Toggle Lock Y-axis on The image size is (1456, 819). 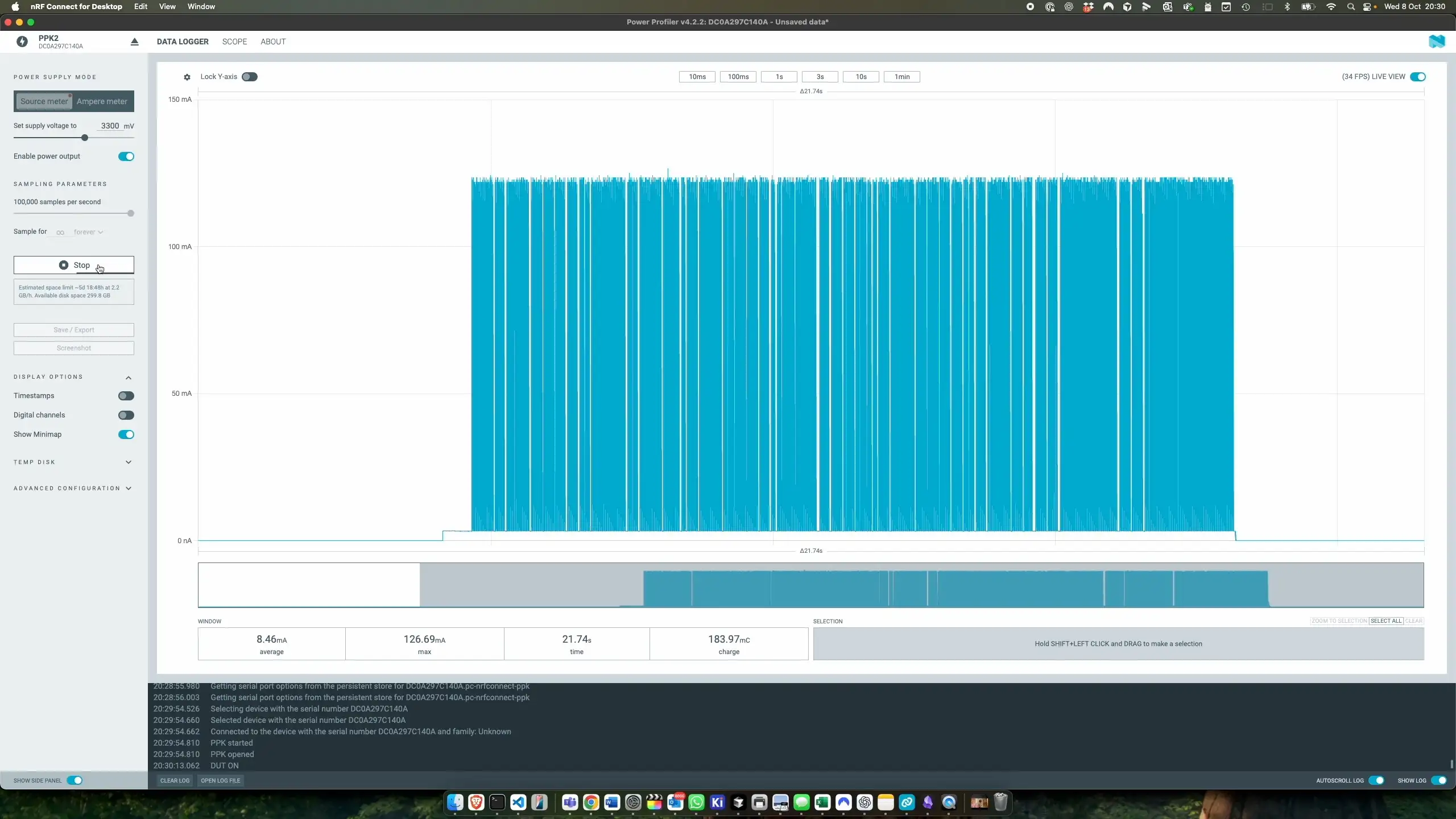[x=249, y=77]
